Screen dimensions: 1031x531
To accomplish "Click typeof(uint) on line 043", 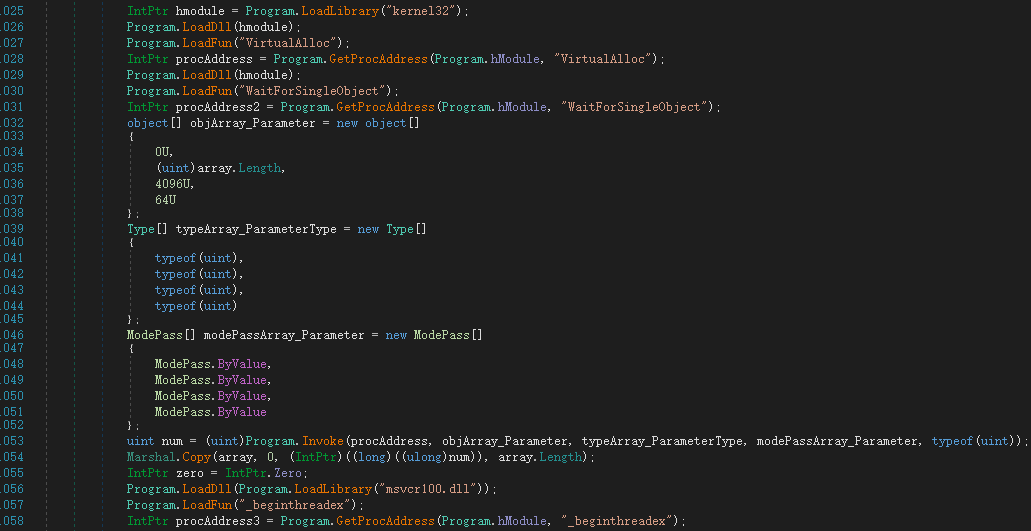I will [198, 290].
